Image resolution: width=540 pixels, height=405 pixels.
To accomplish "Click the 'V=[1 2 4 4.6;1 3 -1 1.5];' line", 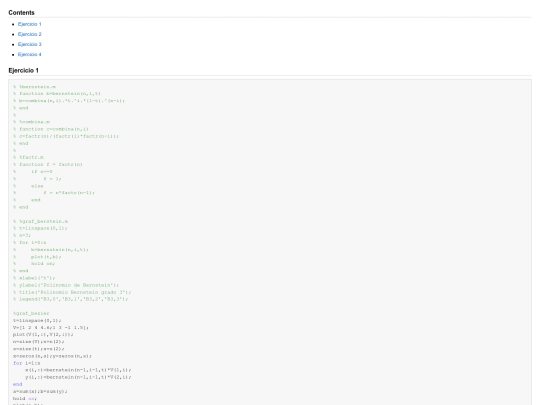I will 51,328.
